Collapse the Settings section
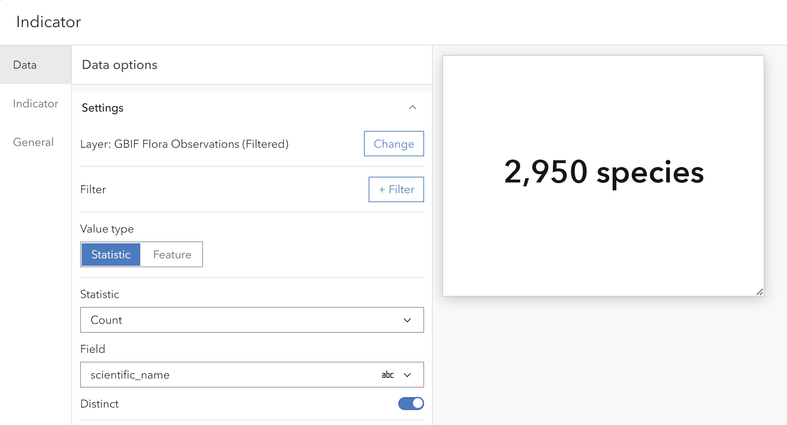This screenshot has height=425, width=787. coord(412,108)
